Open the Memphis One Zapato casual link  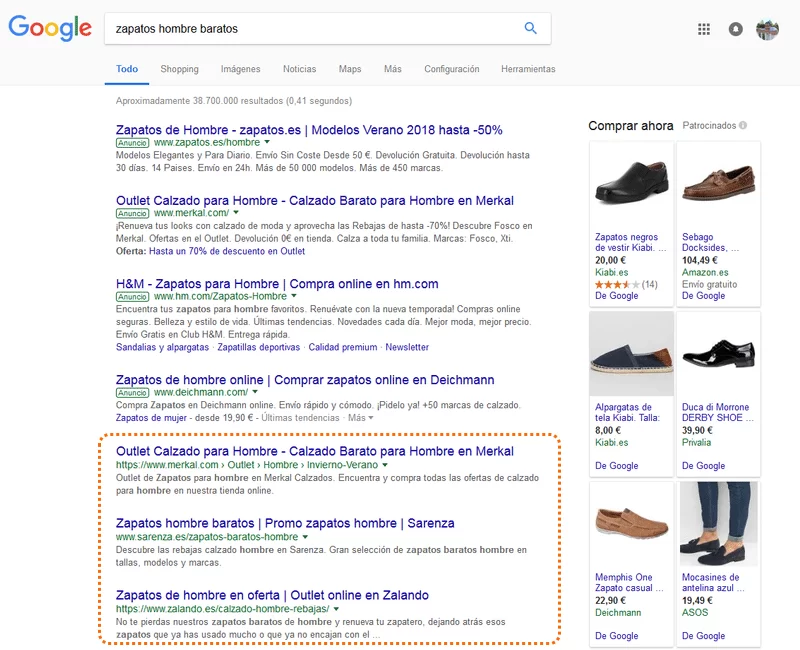[x=629, y=583]
